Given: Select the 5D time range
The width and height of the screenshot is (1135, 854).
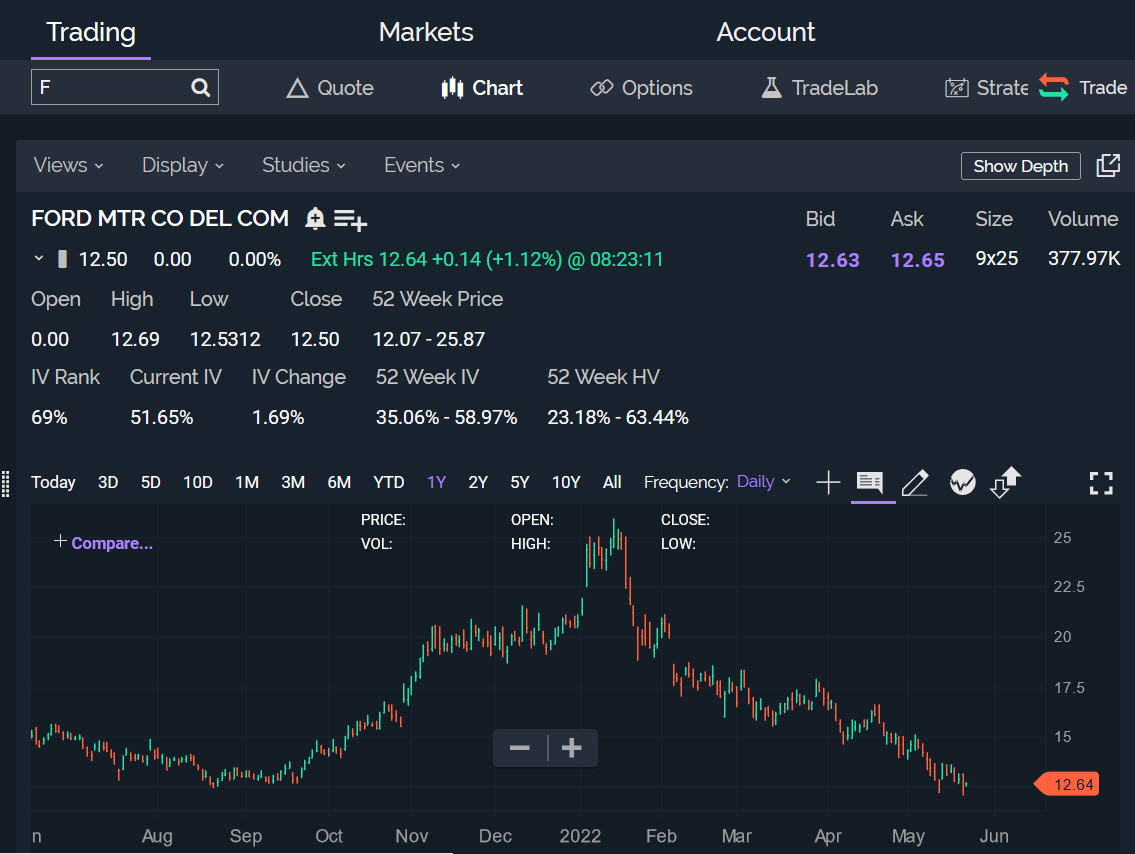Looking at the screenshot, I should (151, 482).
